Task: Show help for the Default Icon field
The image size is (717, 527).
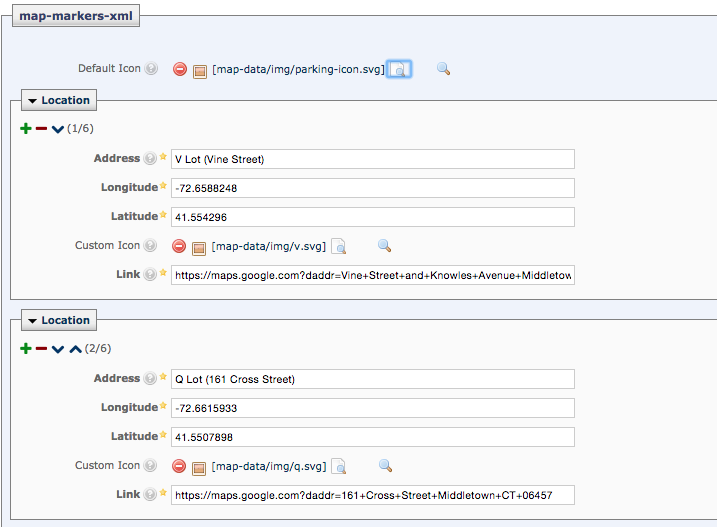Action: point(151,68)
